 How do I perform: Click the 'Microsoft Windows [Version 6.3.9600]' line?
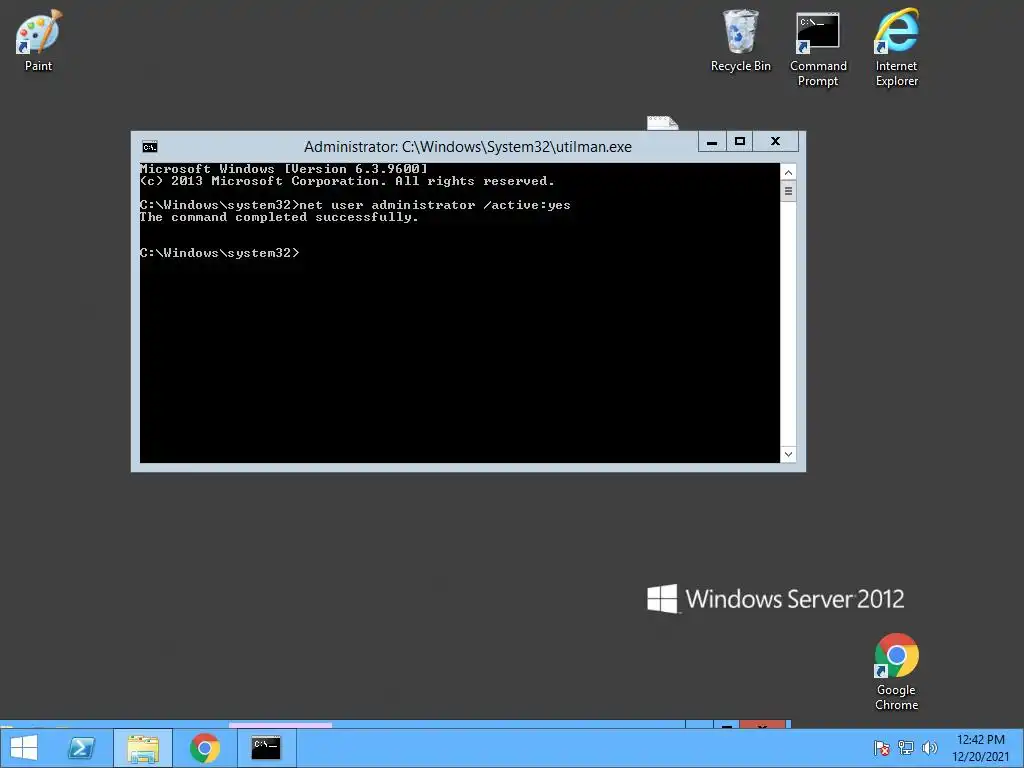[283, 168]
